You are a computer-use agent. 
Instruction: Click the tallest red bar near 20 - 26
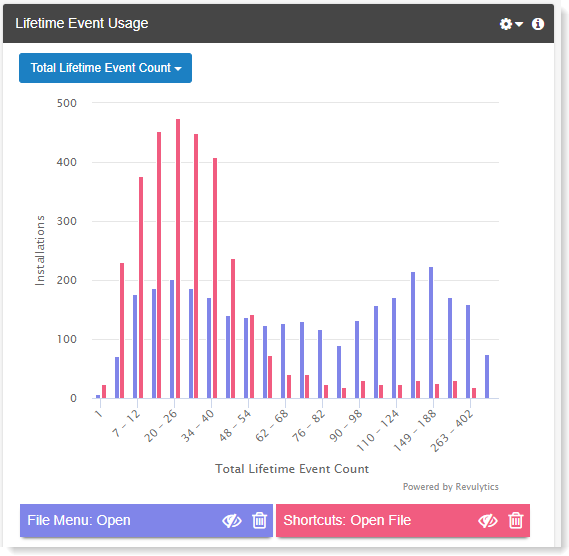(x=178, y=258)
